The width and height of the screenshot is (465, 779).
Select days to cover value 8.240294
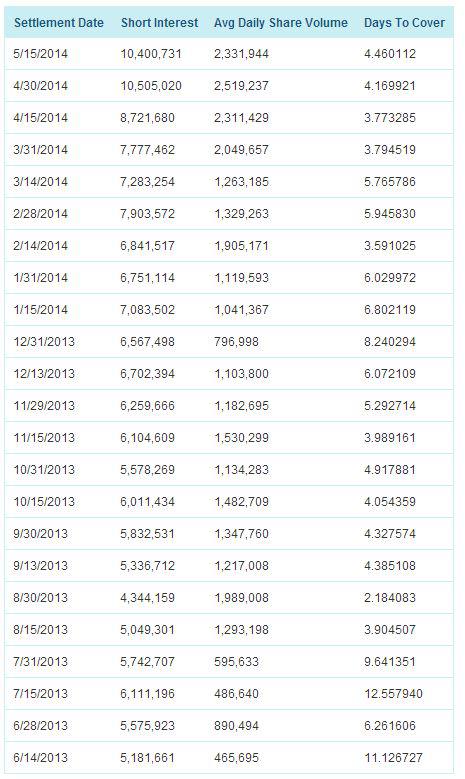(390, 342)
